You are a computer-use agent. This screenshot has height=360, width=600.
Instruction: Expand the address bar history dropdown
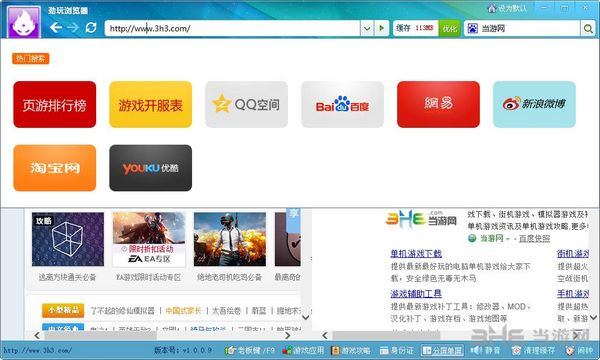tap(367, 28)
